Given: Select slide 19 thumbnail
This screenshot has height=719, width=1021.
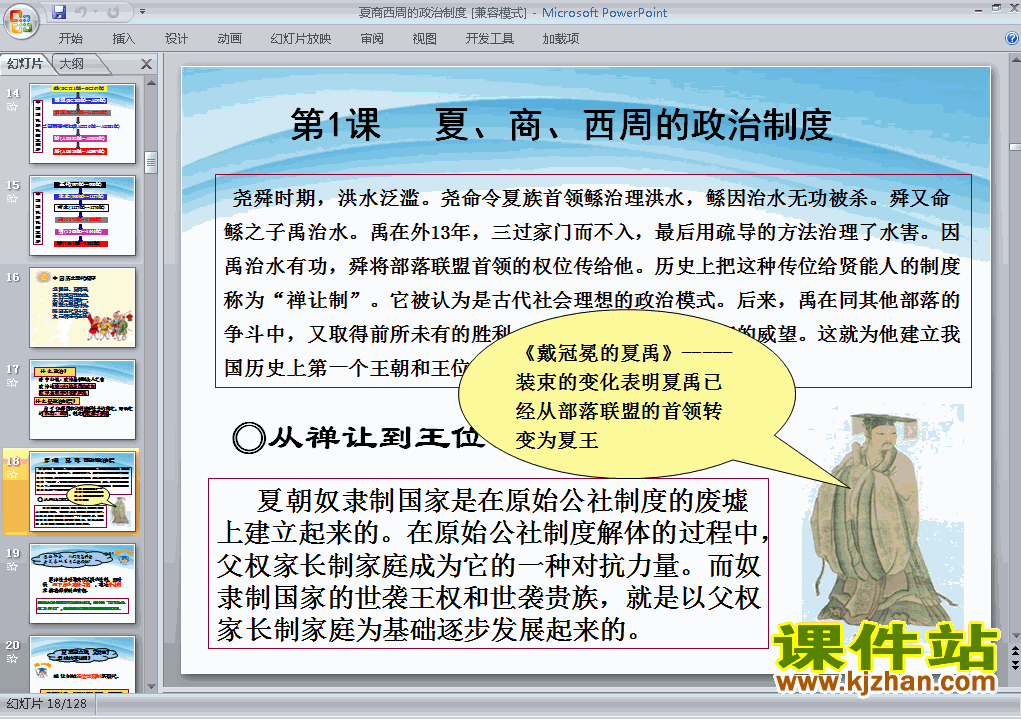Looking at the screenshot, I should coord(82,584).
